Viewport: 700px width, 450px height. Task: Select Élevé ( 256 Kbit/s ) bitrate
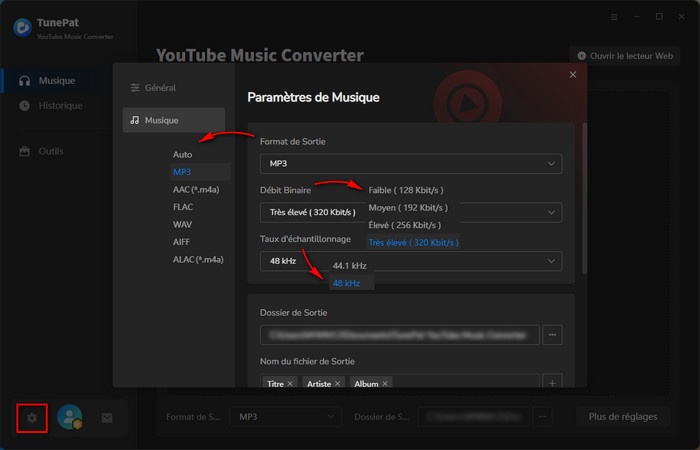pyautogui.click(x=404, y=225)
